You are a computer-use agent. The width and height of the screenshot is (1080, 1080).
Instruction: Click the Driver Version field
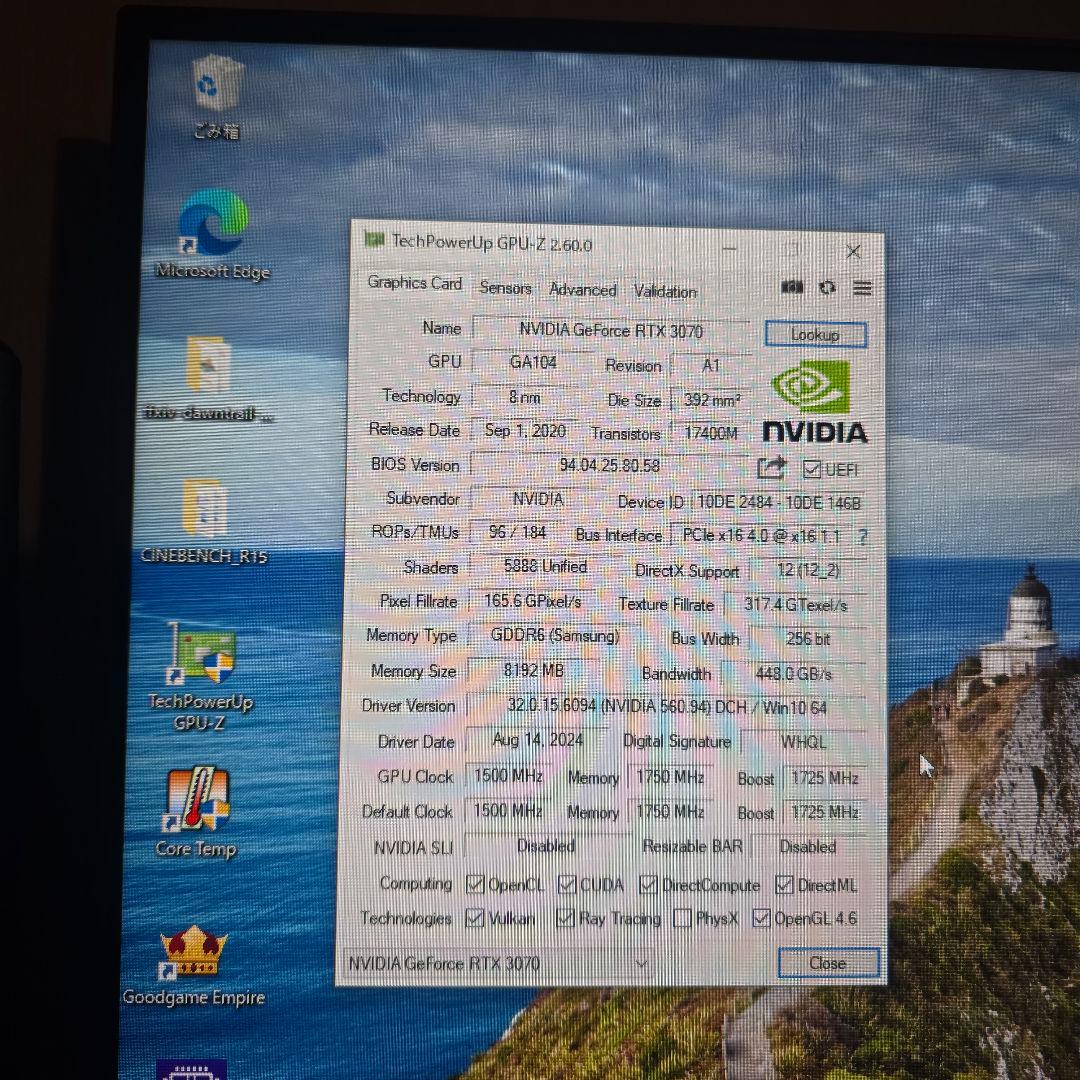point(666,707)
